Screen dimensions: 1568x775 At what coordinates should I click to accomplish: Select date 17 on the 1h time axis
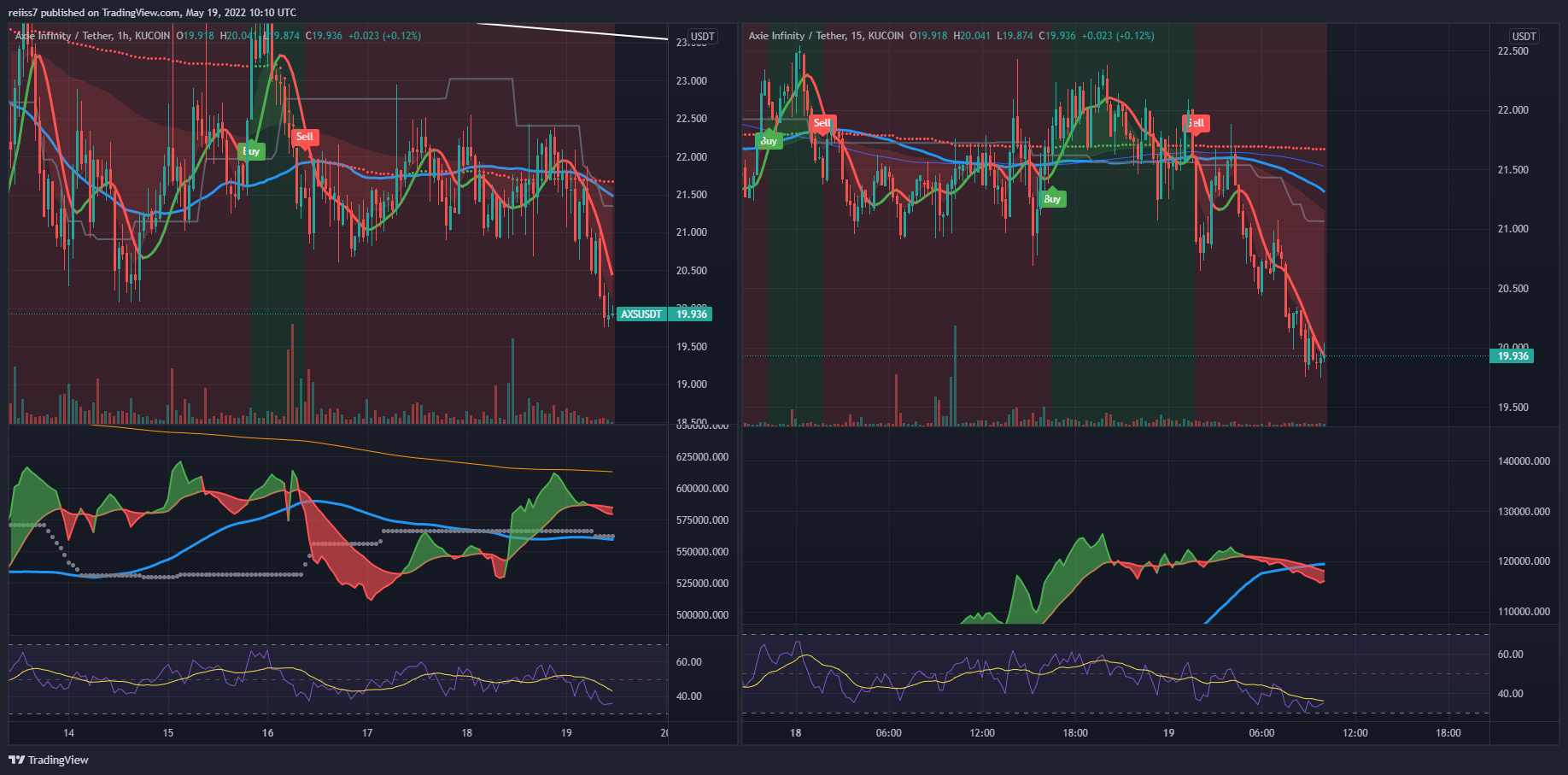(367, 733)
